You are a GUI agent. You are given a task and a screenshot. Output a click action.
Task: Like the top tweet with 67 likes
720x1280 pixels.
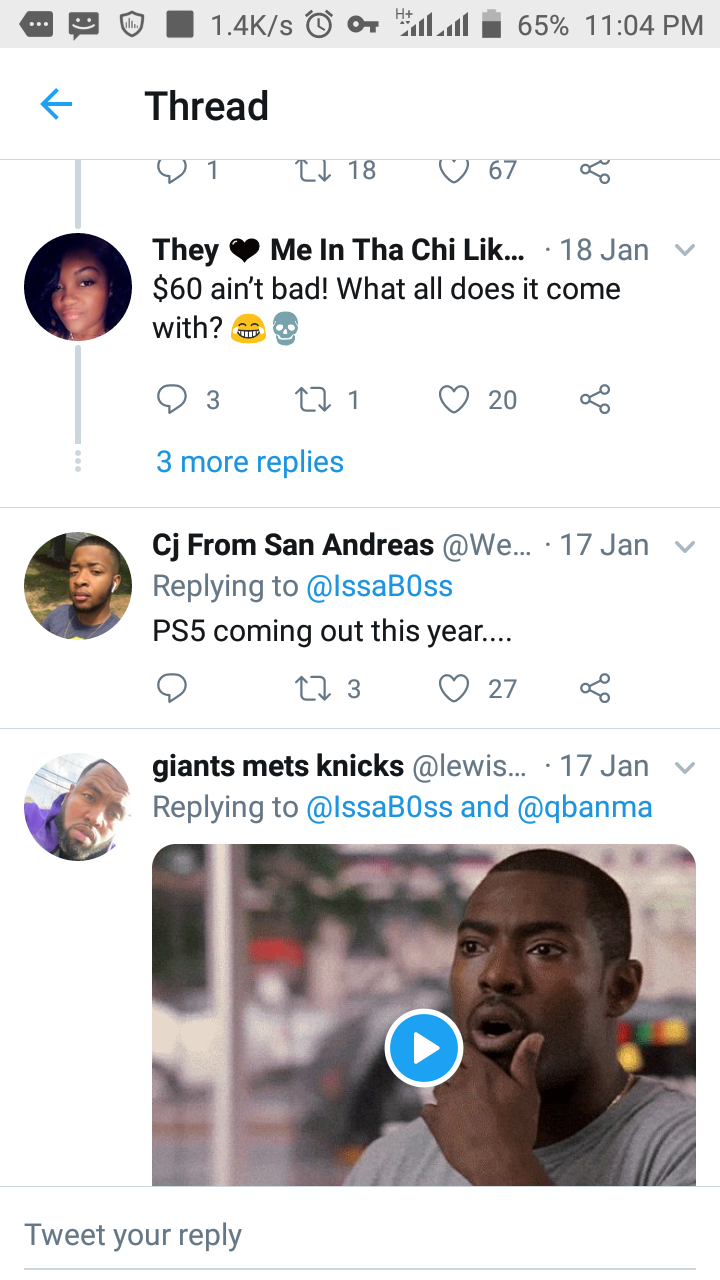click(454, 171)
